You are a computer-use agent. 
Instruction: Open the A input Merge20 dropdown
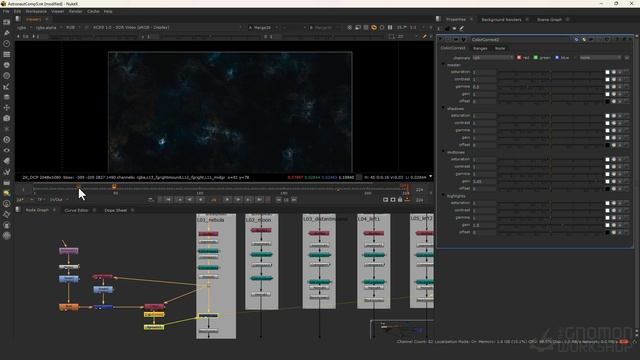[x=264, y=27]
